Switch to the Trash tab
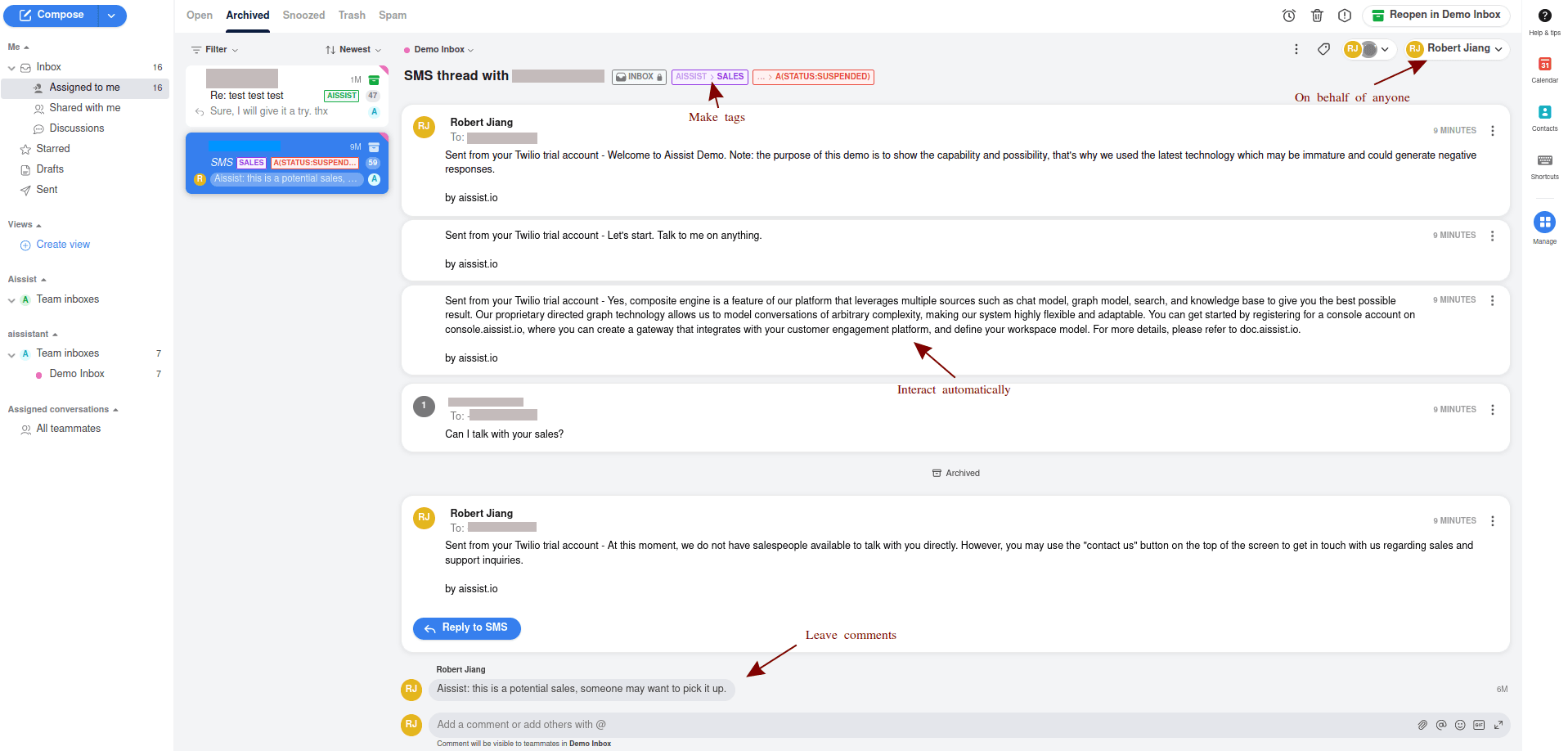The width and height of the screenshot is (1568, 751). 352,16
